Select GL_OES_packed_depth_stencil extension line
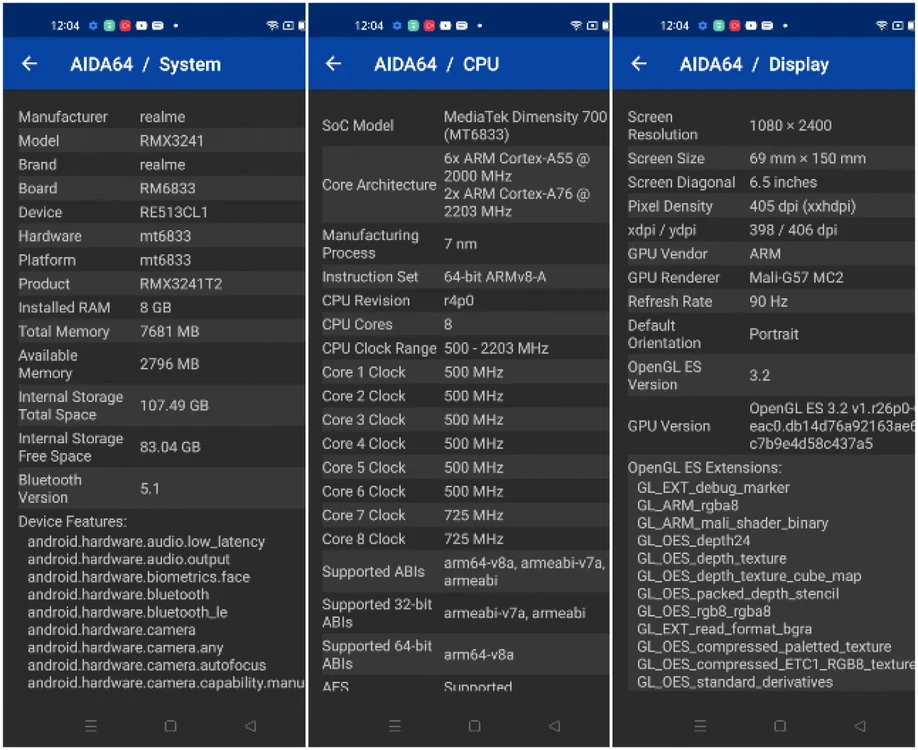 tap(738, 594)
